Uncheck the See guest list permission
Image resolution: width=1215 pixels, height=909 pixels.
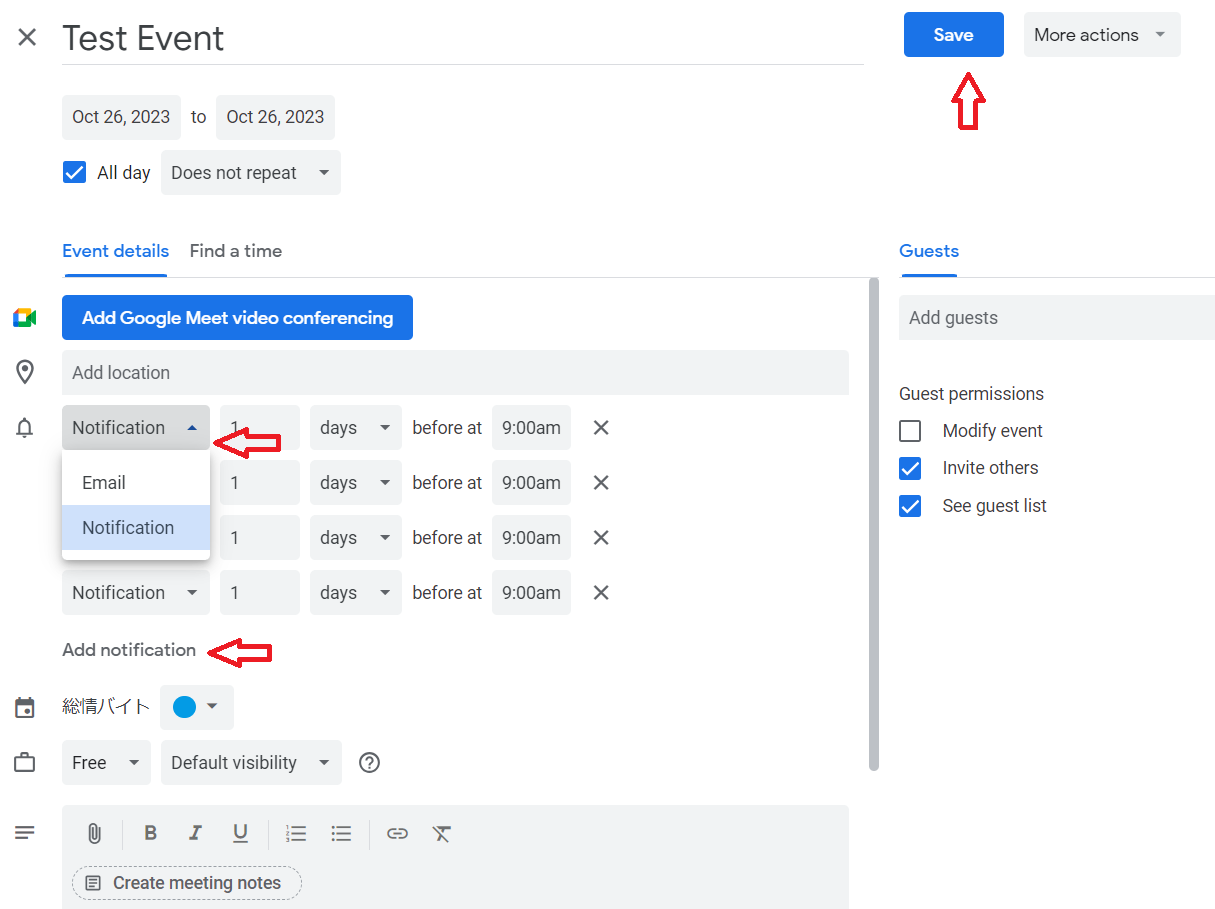point(910,506)
